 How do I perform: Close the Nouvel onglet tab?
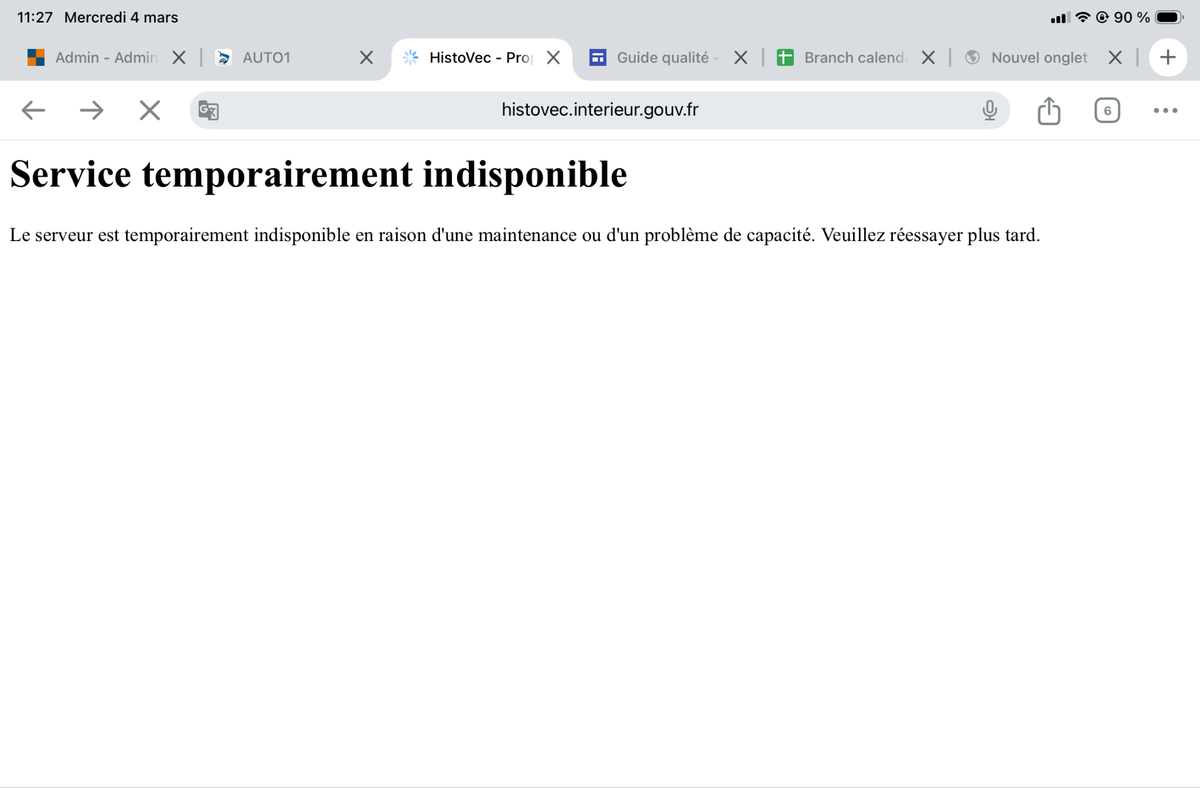(1116, 58)
